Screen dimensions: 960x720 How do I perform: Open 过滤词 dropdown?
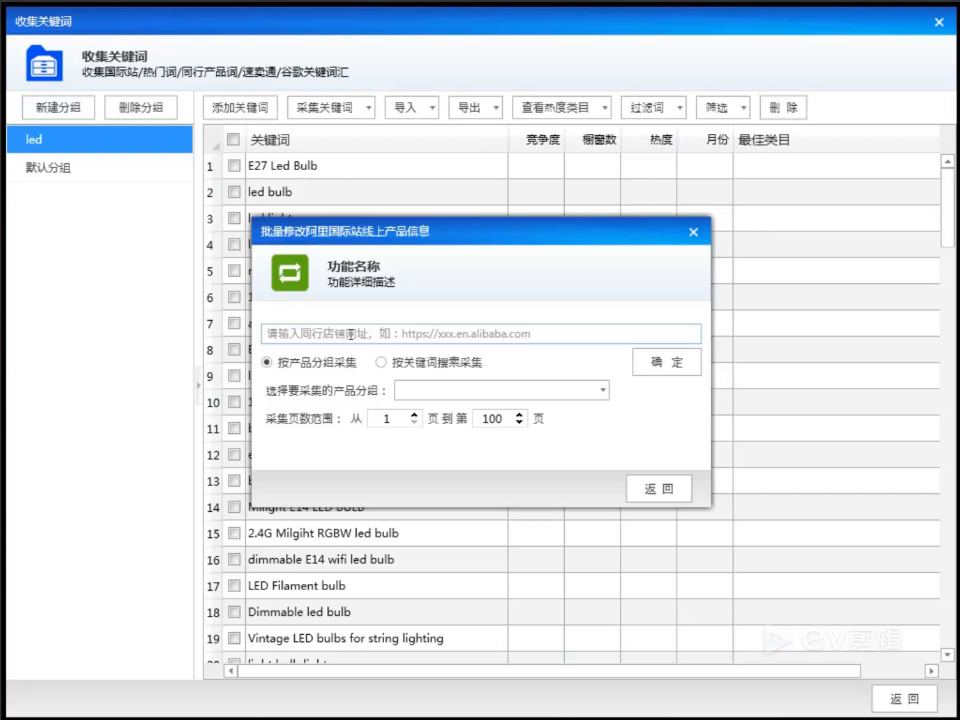653,108
